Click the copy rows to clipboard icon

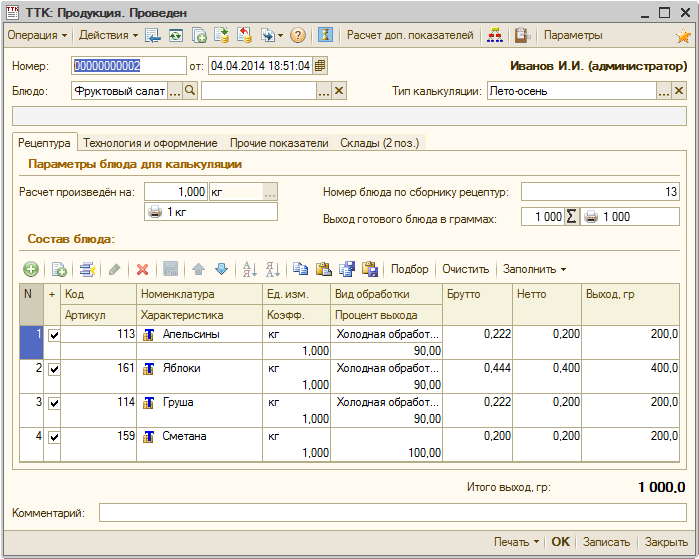[x=300, y=269]
